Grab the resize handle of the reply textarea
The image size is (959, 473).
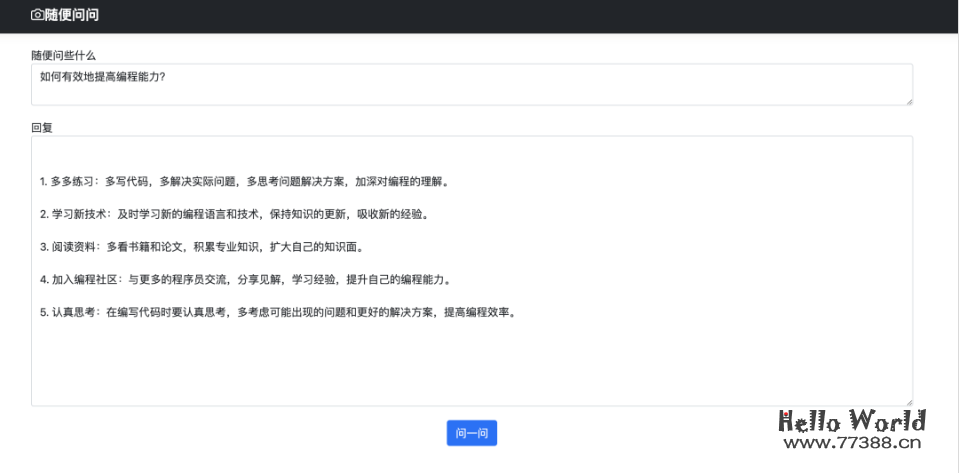[x=909, y=402]
